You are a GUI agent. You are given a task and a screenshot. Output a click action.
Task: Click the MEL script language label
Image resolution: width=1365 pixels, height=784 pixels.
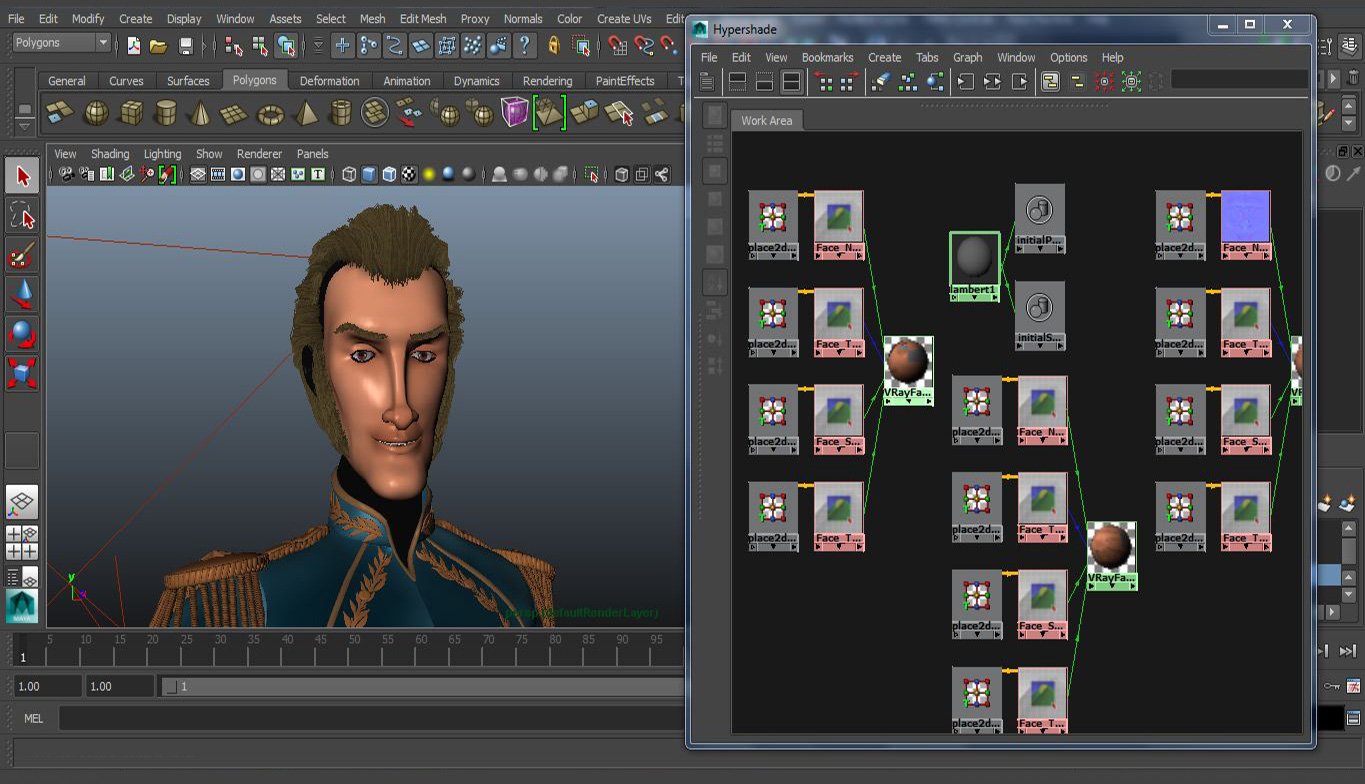(33, 719)
